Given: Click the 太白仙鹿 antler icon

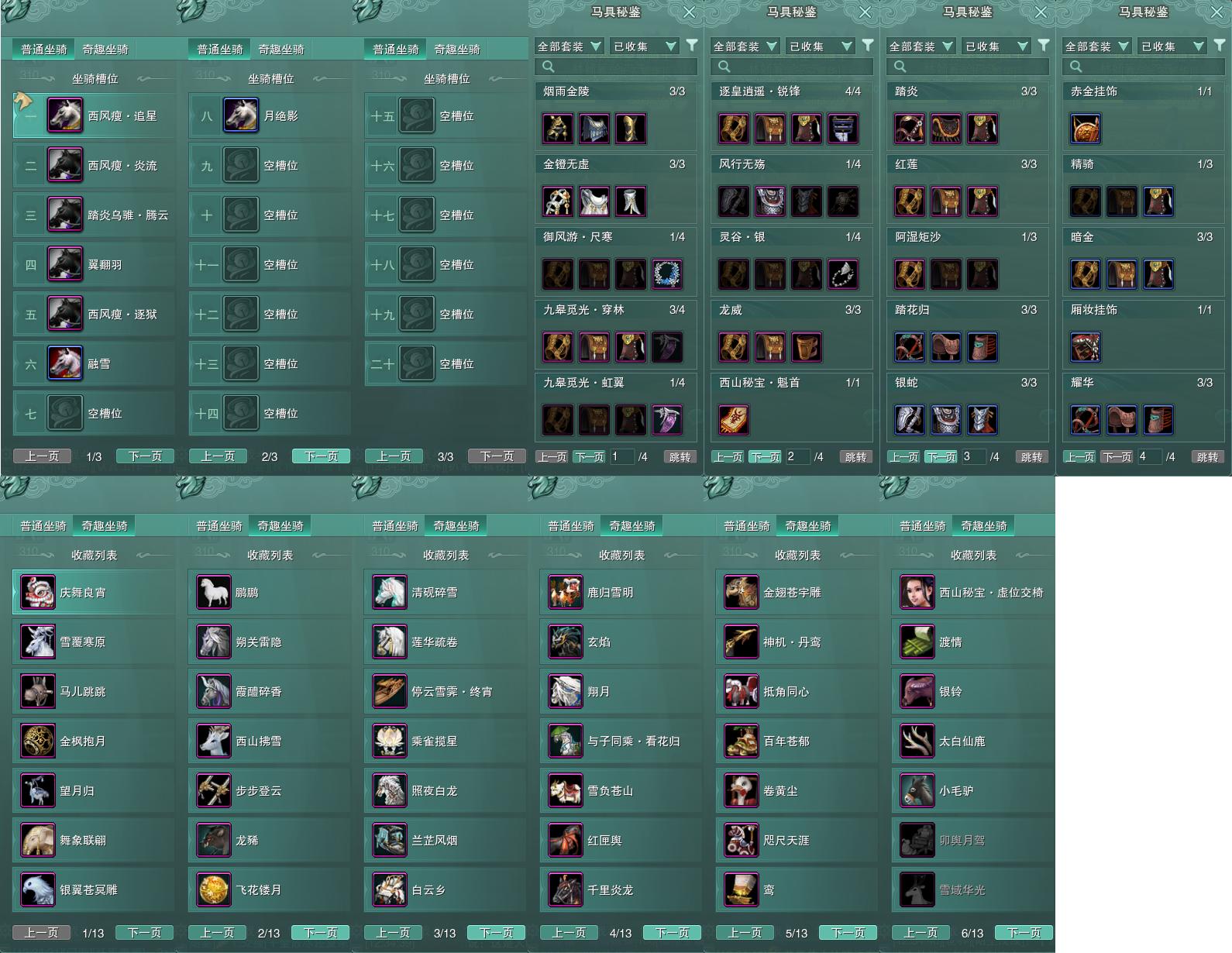Looking at the screenshot, I should point(917,741).
